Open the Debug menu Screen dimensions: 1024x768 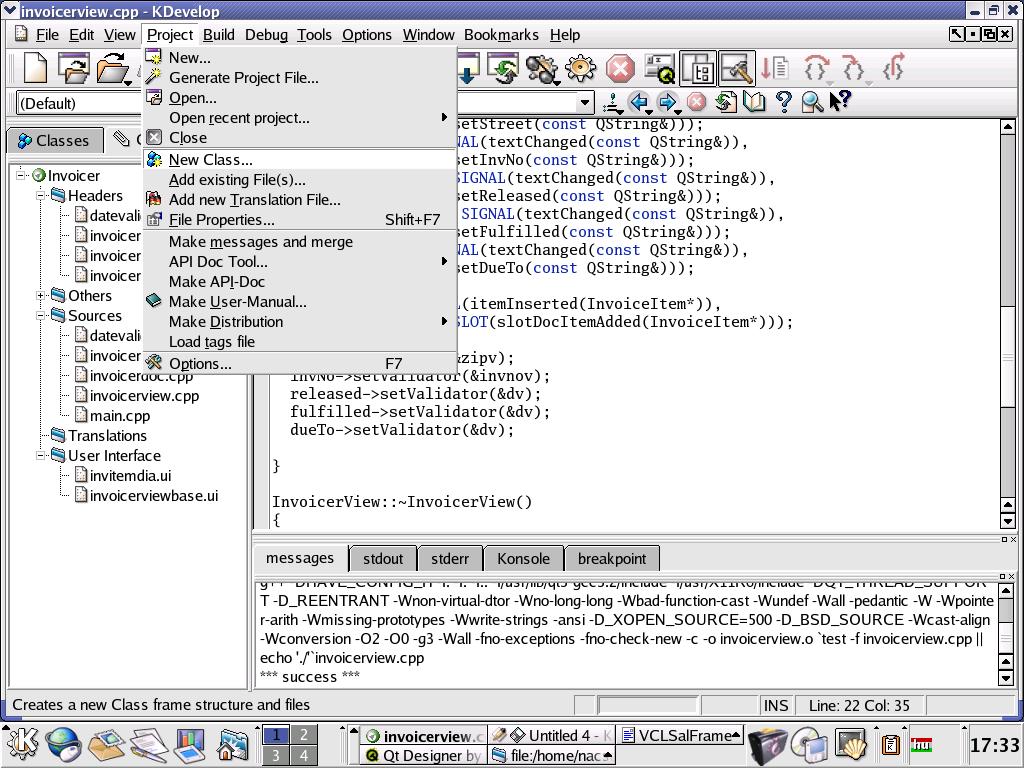pos(266,35)
